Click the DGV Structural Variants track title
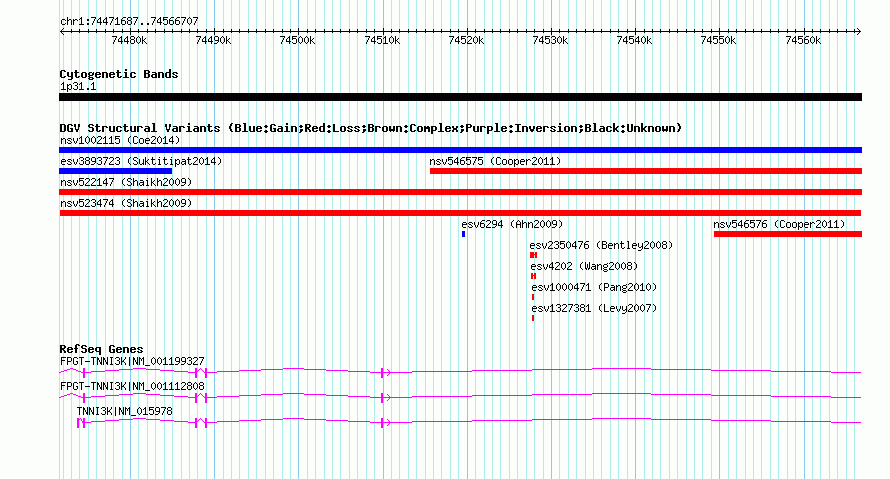Viewport: 890px width, 479px height. [371, 128]
